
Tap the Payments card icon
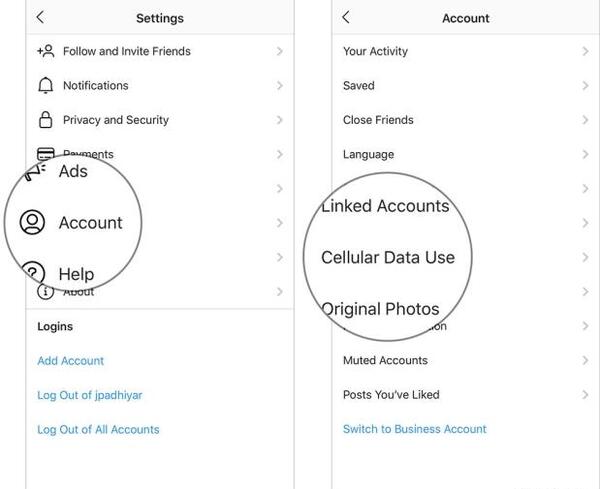(46, 152)
